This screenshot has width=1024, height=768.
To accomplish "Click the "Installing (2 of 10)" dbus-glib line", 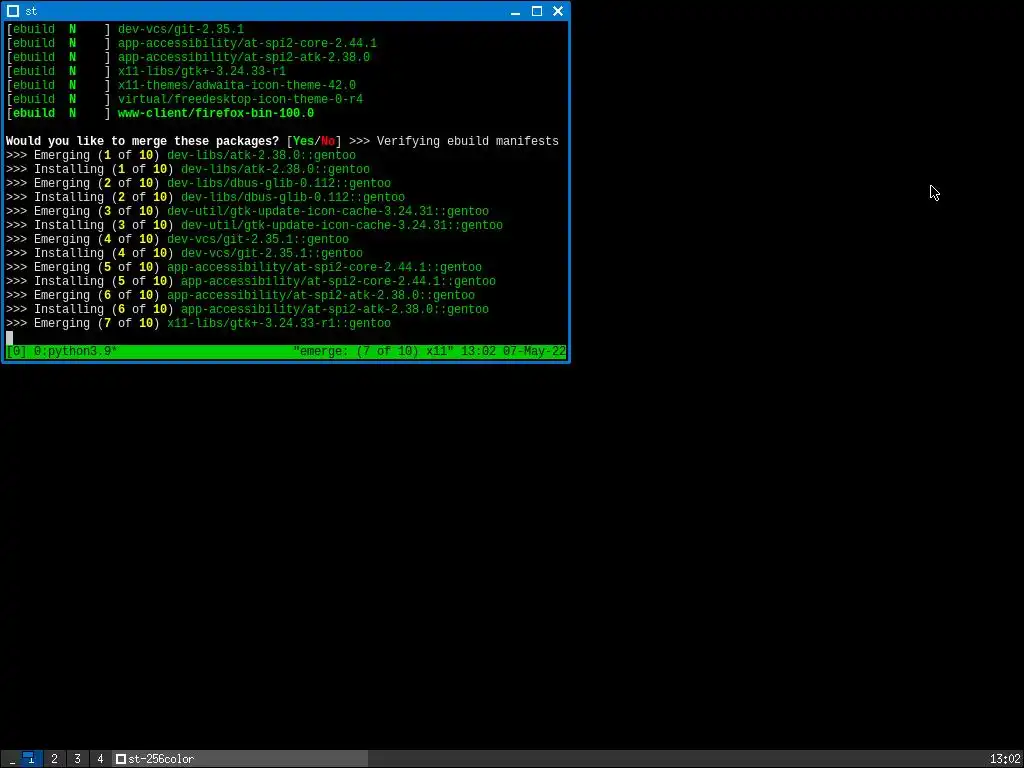I will click(x=205, y=197).
